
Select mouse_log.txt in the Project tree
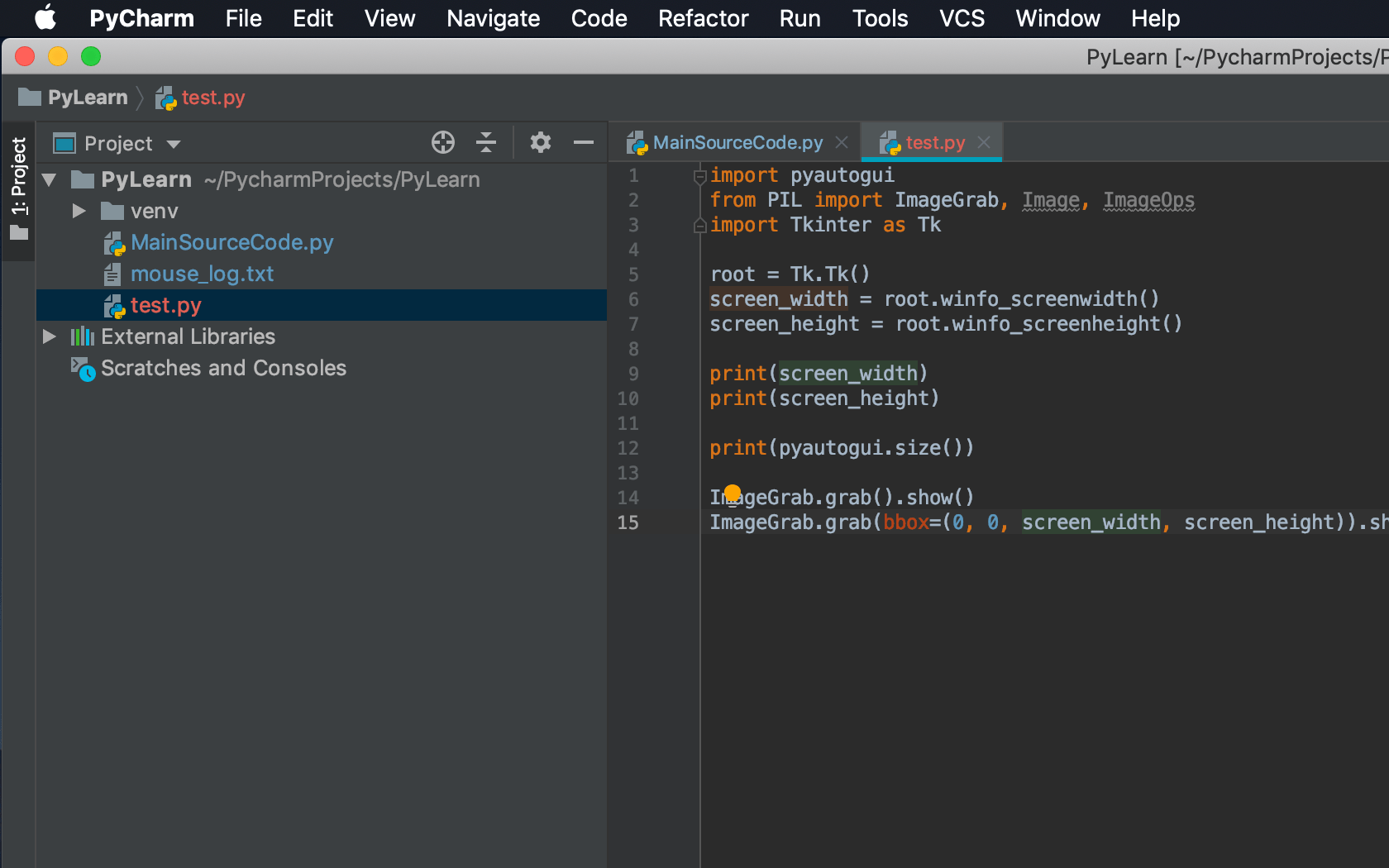tap(203, 274)
